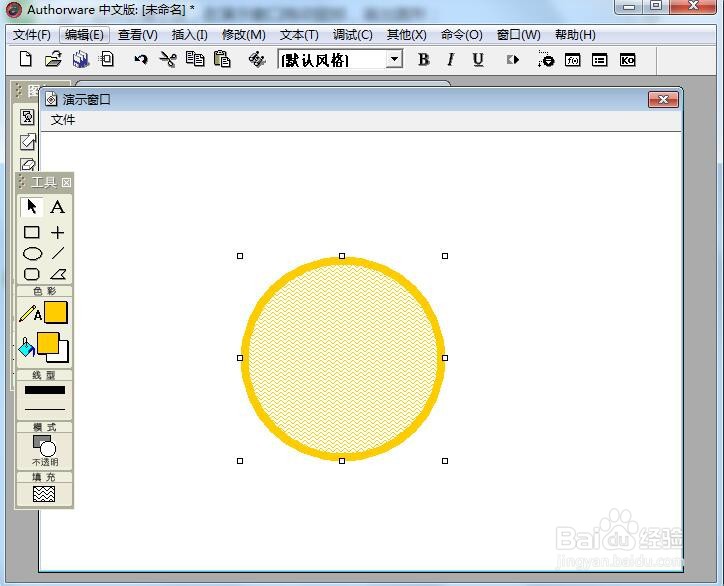Open the 其他(X) menu
The height and width of the screenshot is (586, 724).
pyautogui.click(x=406, y=35)
